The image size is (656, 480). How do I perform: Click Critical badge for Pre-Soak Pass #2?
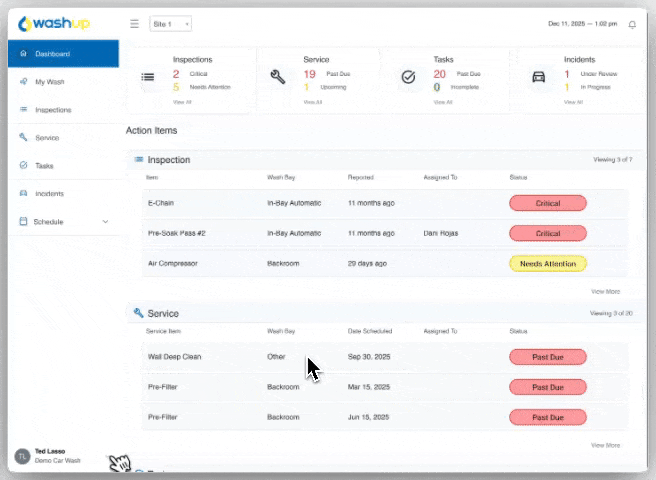(x=548, y=234)
